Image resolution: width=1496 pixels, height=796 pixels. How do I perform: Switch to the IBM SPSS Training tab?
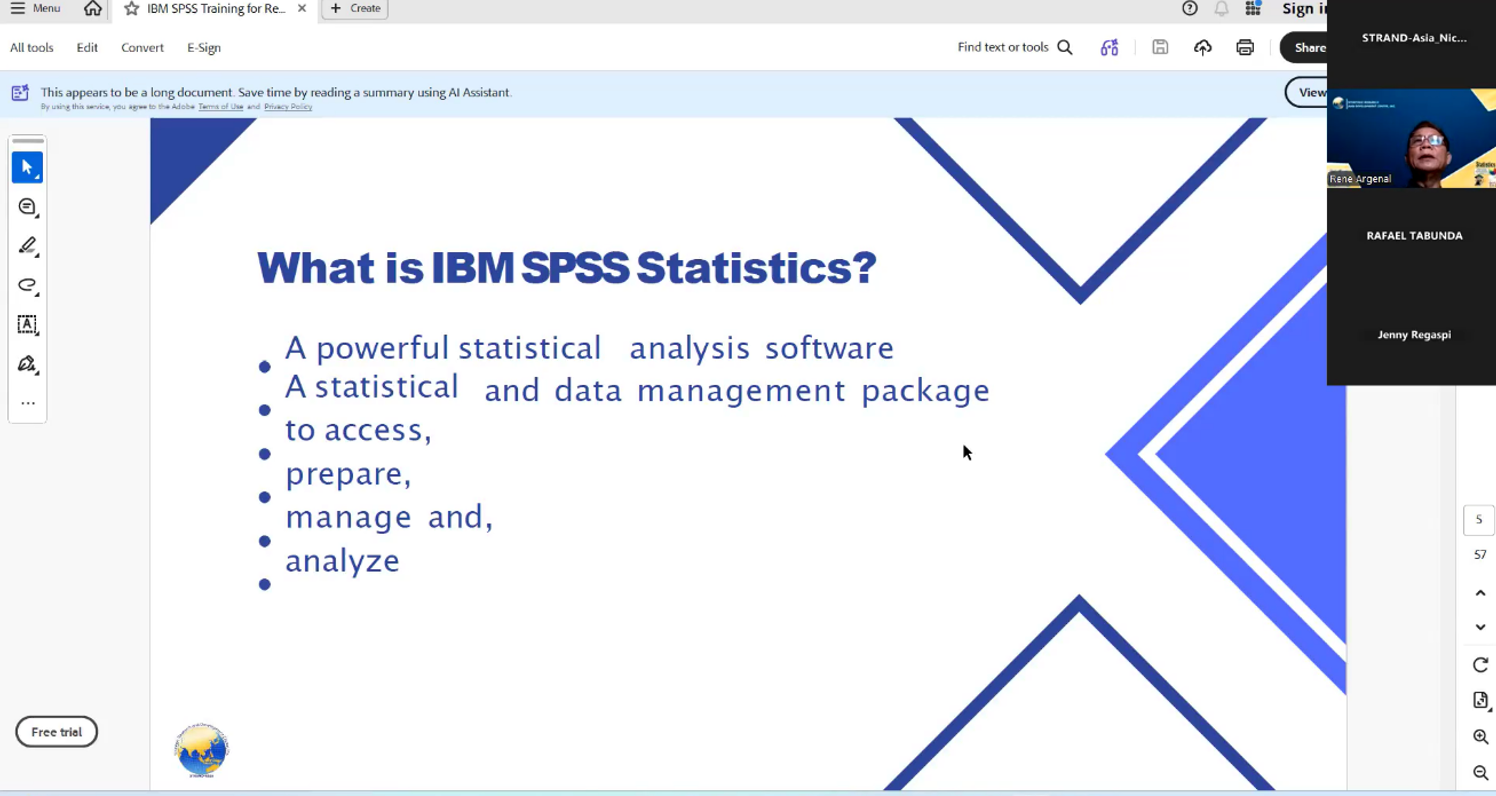215,9
